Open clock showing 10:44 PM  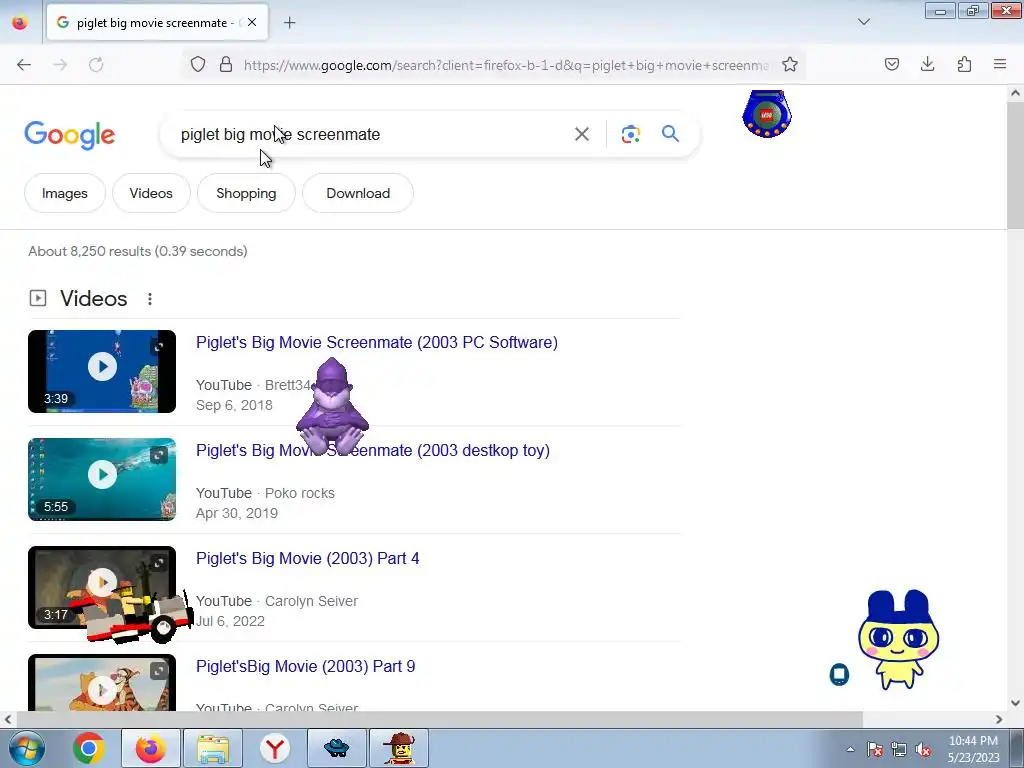coord(973,749)
